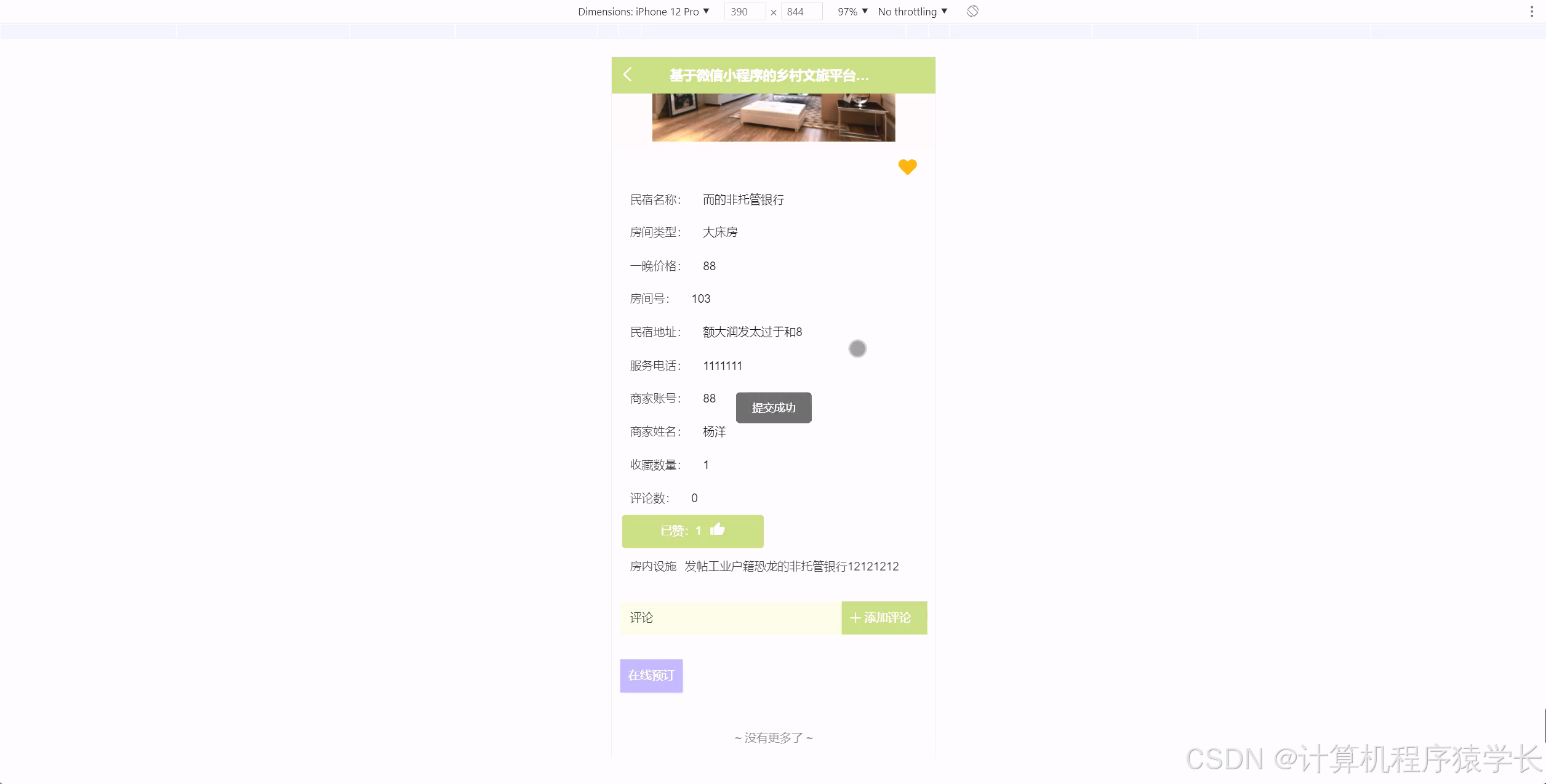The width and height of the screenshot is (1546, 784).
Task: Open the No throttling network dropdown
Action: point(911,11)
